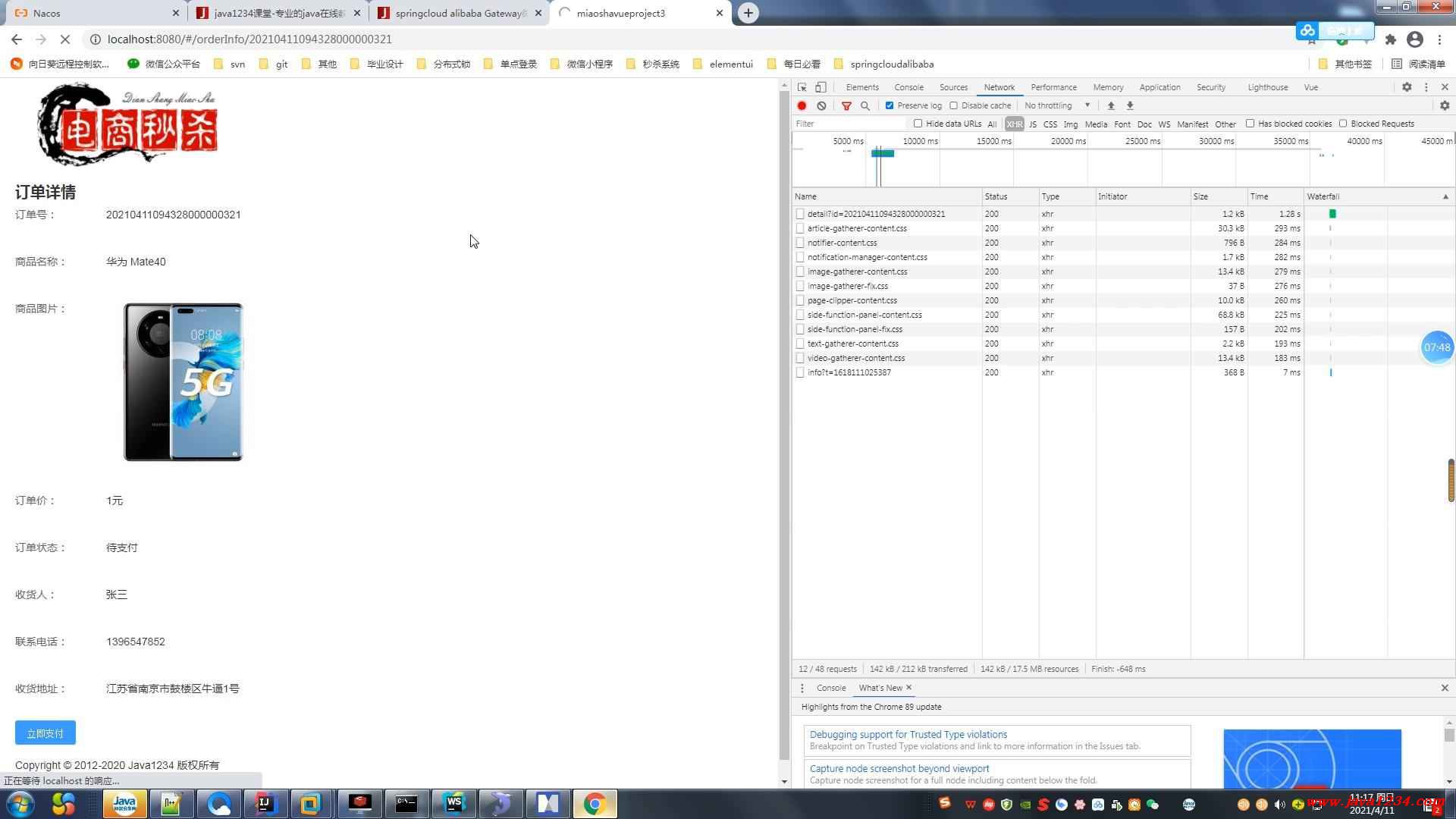Toggle the network filter funnel icon
The height and width of the screenshot is (819, 1456).
(846, 105)
